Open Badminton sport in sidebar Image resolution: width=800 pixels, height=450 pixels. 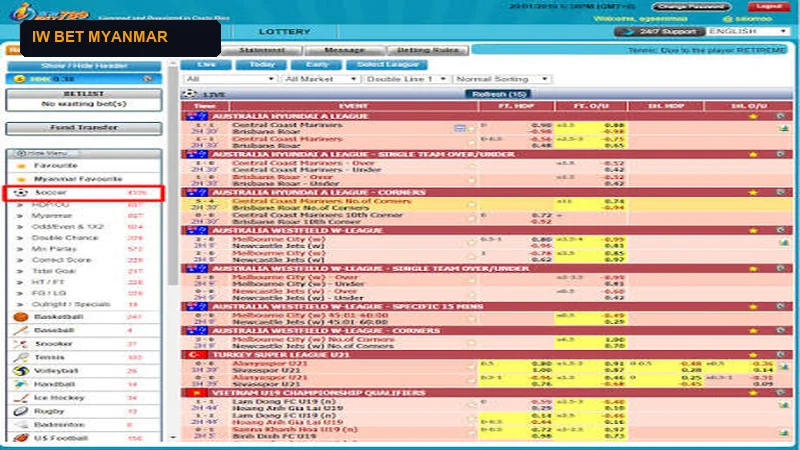(83, 424)
